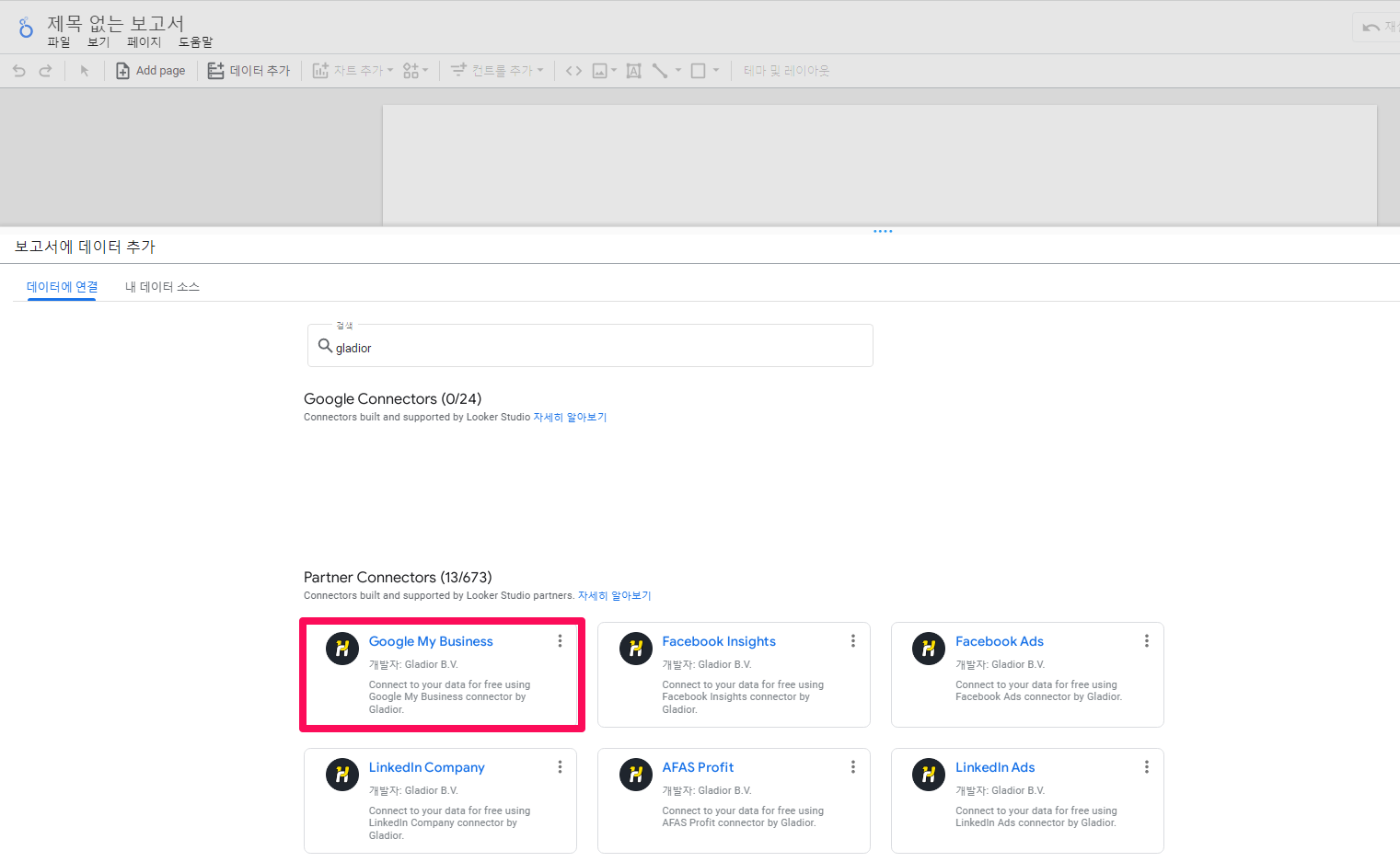Click the redo arrow in toolbar
The width and height of the screenshot is (1400, 862).
coord(45,71)
